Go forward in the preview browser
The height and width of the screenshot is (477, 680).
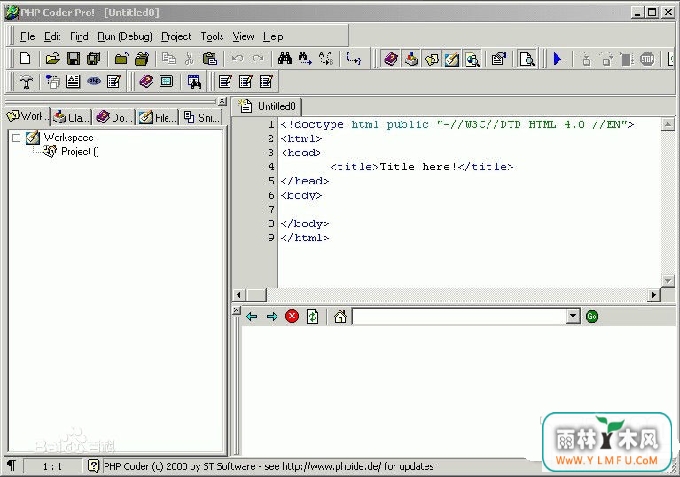coord(272,317)
